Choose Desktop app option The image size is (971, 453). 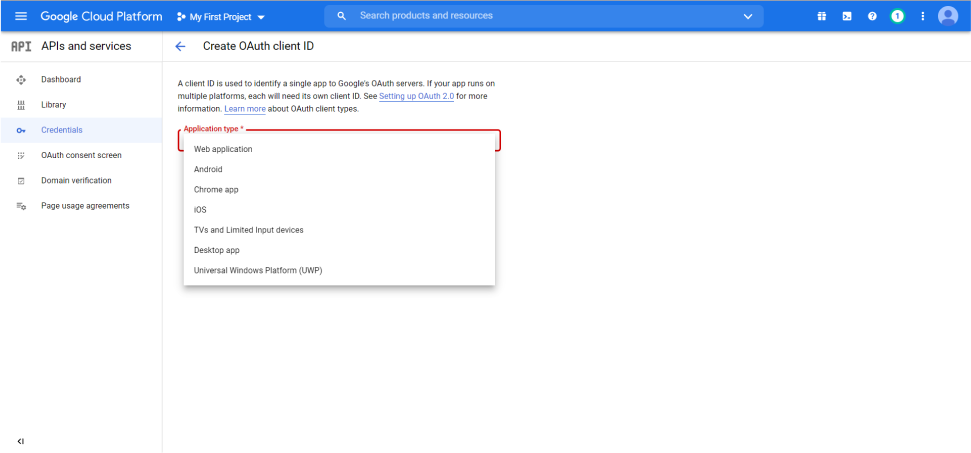339,251
